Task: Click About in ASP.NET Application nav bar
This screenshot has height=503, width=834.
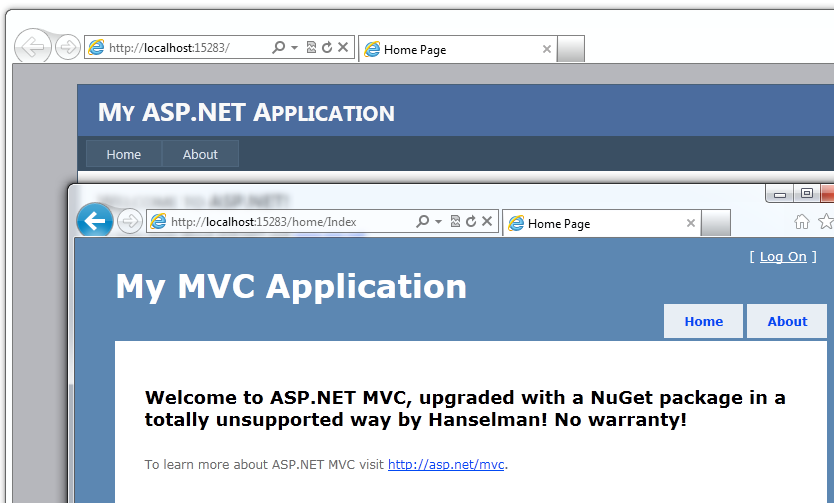Action: tap(200, 154)
